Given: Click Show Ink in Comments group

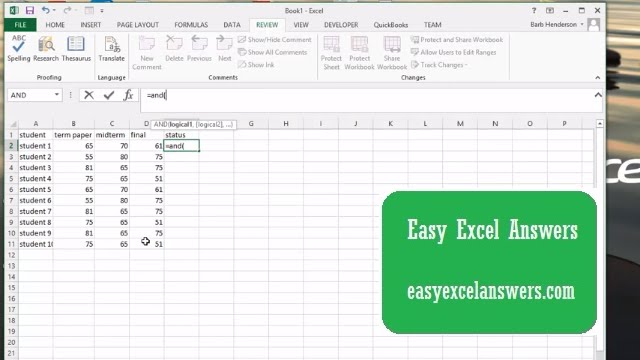Looking at the screenshot, I should tap(256, 64).
